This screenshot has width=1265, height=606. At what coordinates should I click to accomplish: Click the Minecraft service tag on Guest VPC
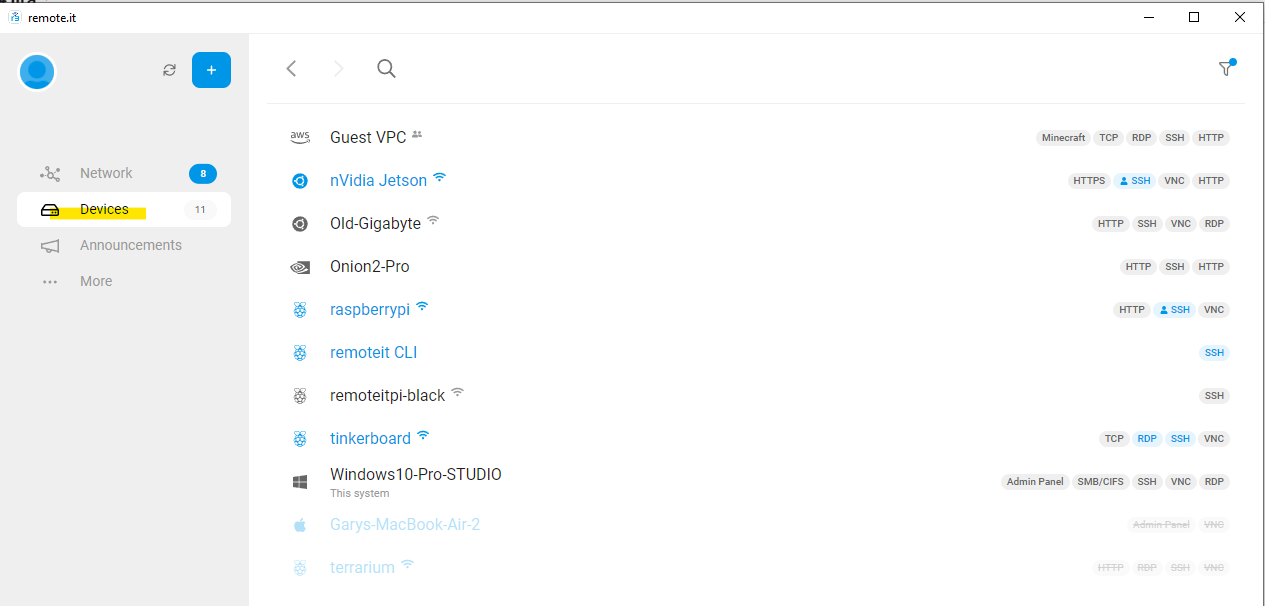pos(1063,138)
